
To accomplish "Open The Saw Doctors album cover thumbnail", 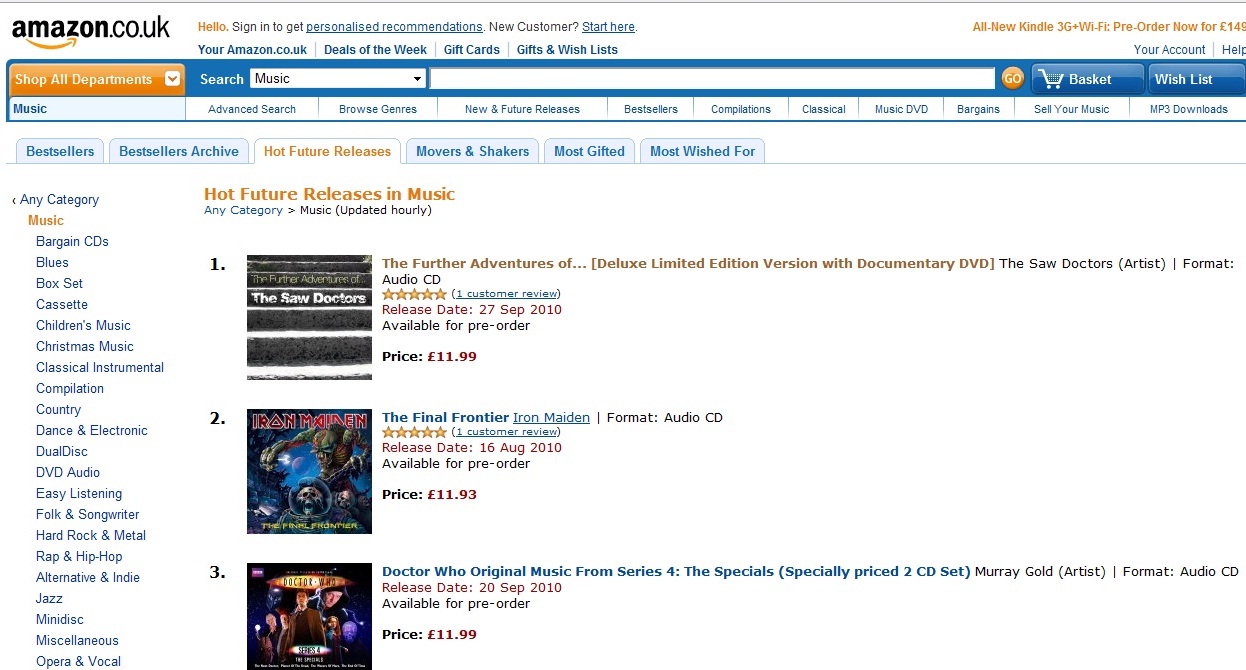I will [x=309, y=317].
